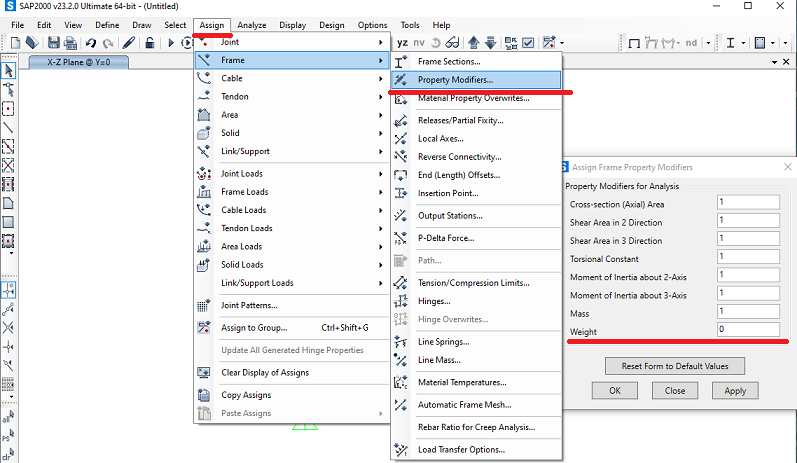Click the Run Analysis play icon
This screenshot has height=463, width=797.
point(172,43)
